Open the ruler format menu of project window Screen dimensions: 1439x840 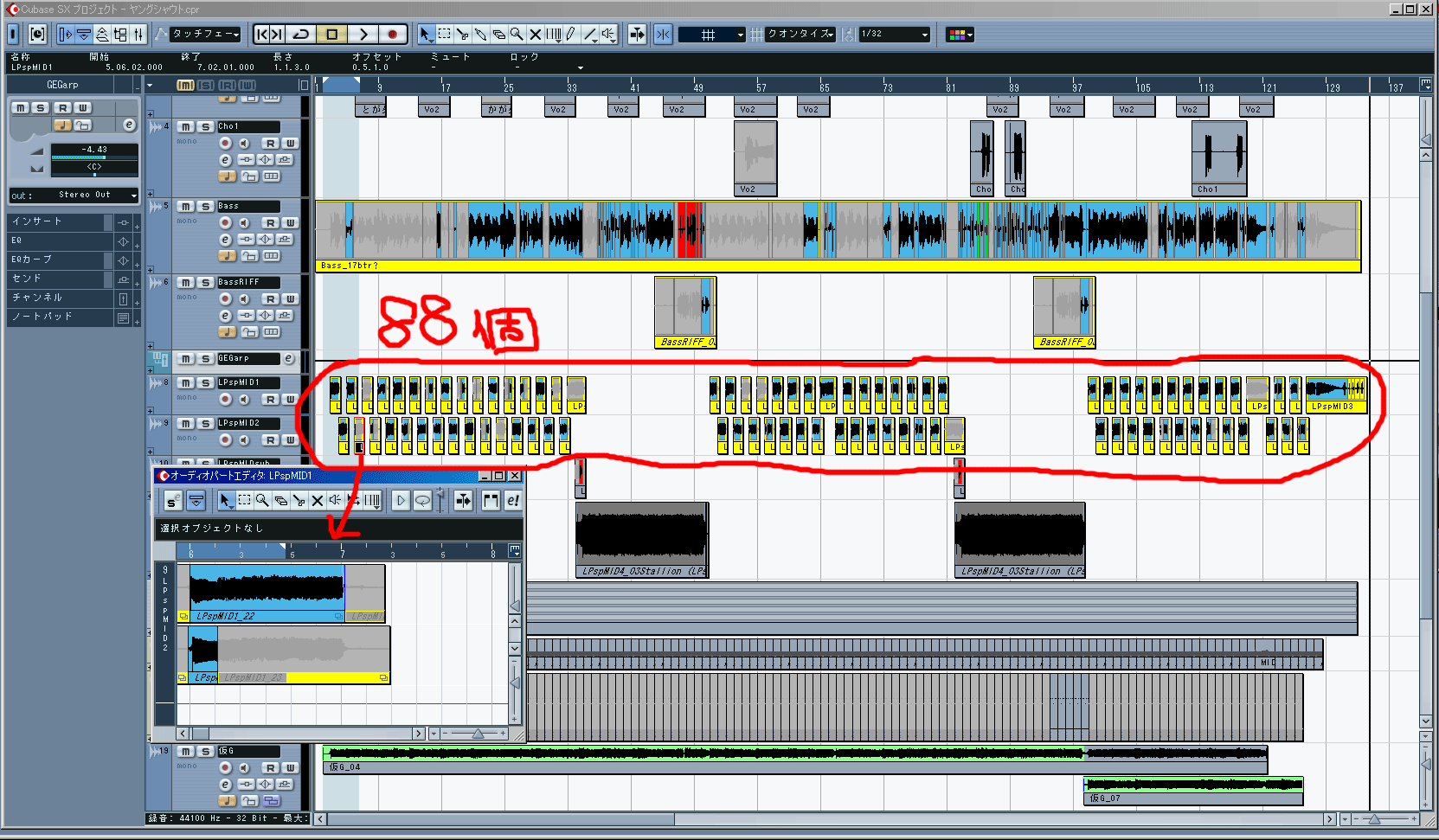coord(1425,85)
